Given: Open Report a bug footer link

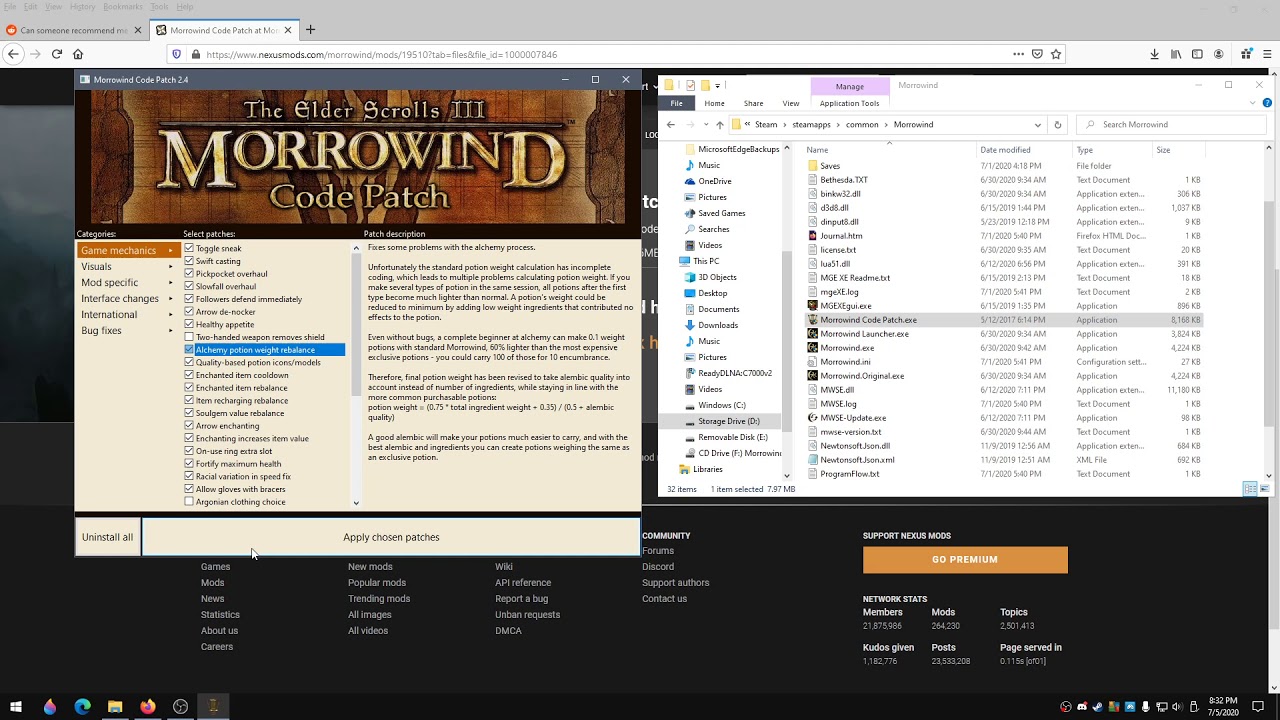Looking at the screenshot, I should [x=521, y=599].
